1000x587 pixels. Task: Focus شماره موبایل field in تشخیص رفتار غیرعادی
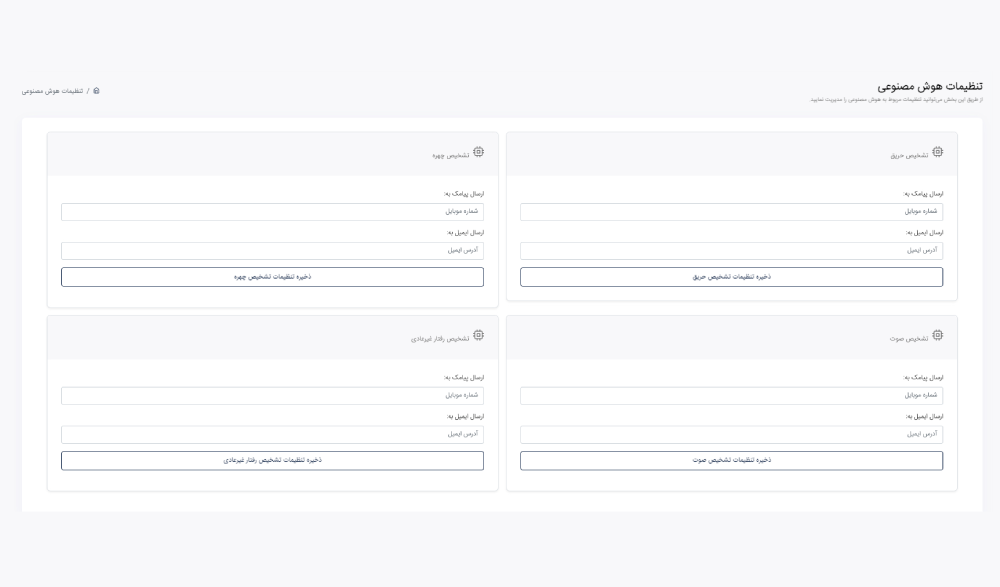[272, 396]
